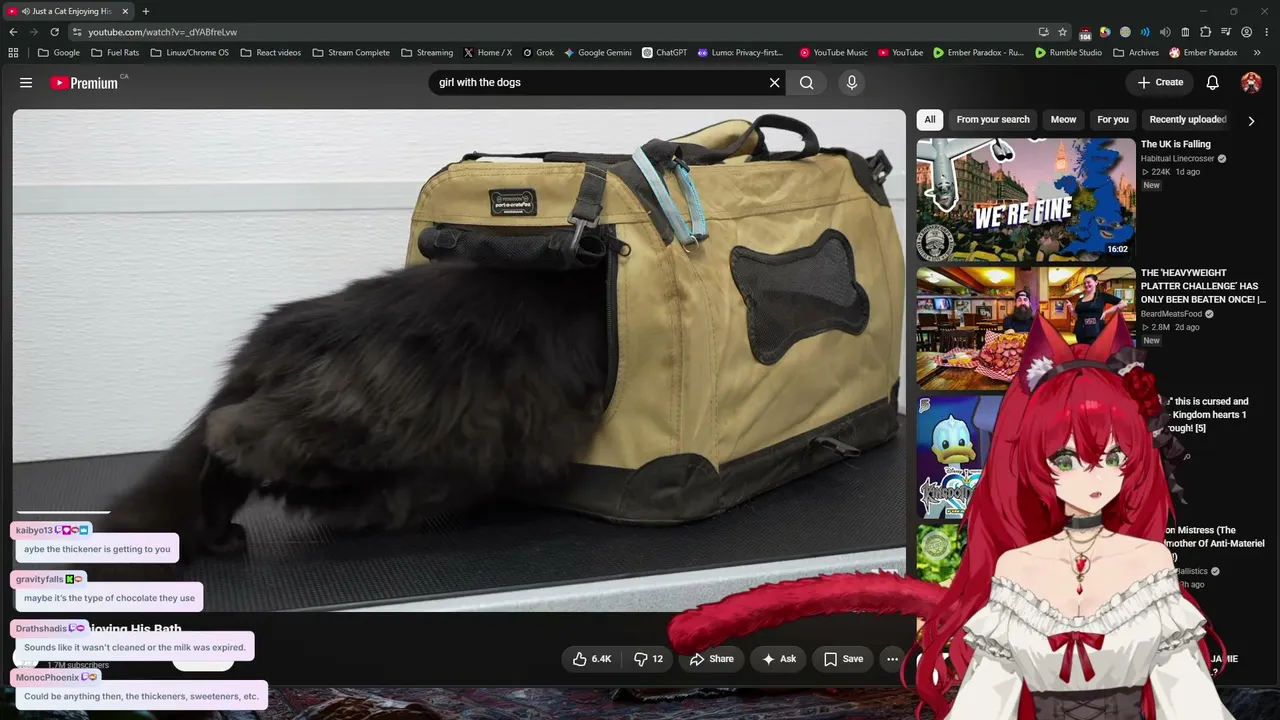The image size is (1280, 720).
Task: Open the Streaming bookmarks folder
Action: 427,53
